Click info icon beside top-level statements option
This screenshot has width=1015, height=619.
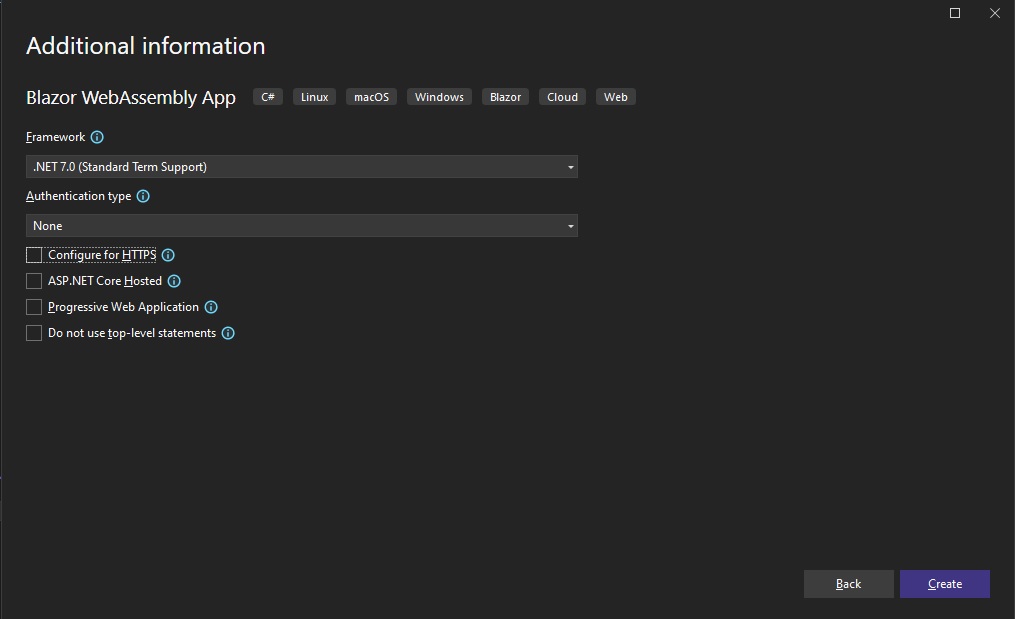point(228,333)
